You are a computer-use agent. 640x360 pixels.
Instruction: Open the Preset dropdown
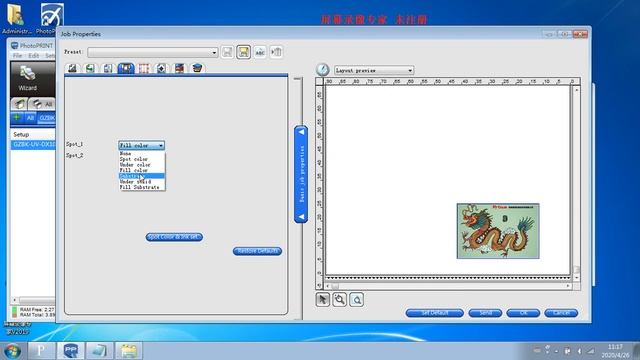point(153,52)
